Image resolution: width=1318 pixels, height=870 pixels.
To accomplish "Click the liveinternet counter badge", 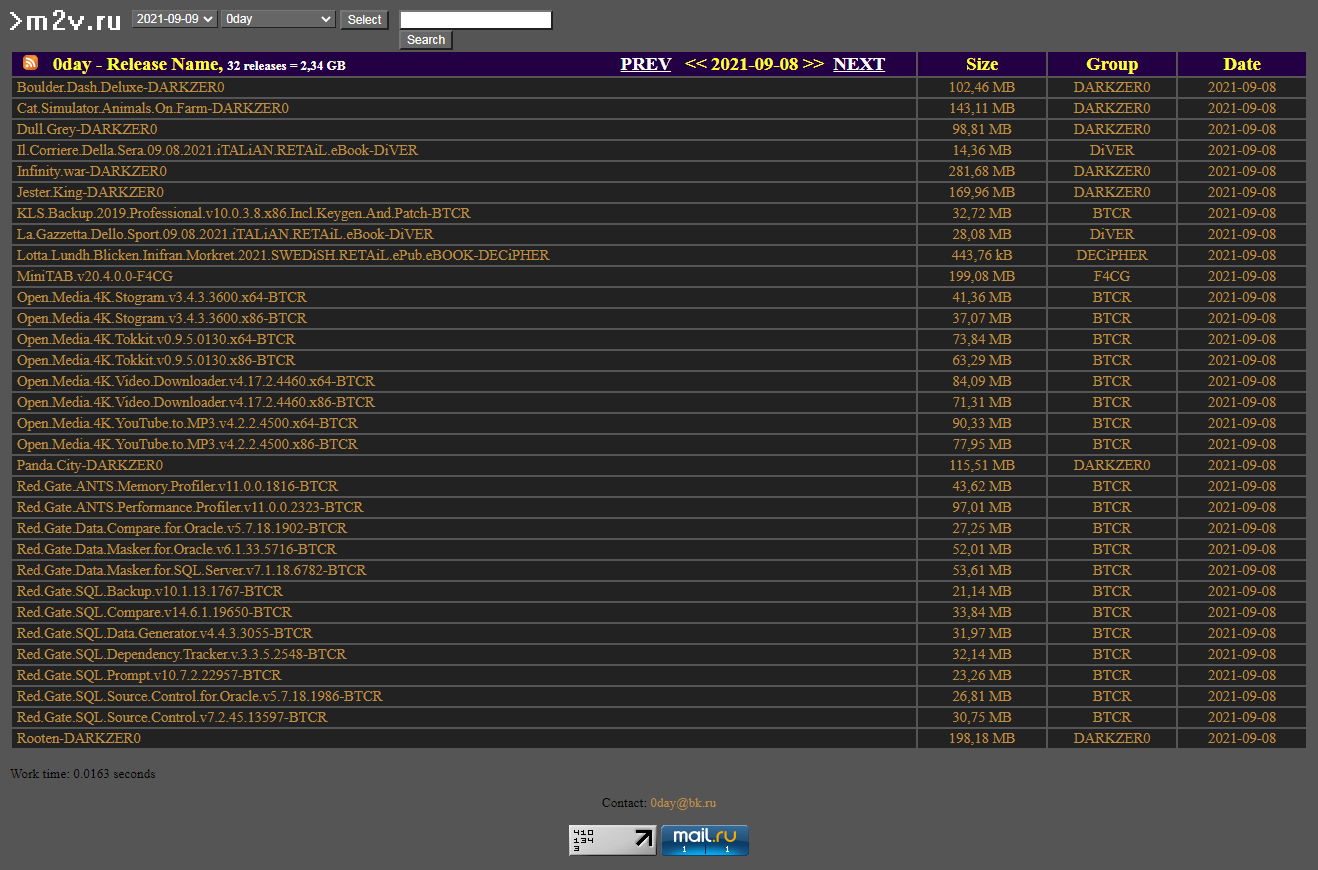I will pyautogui.click(x=613, y=840).
